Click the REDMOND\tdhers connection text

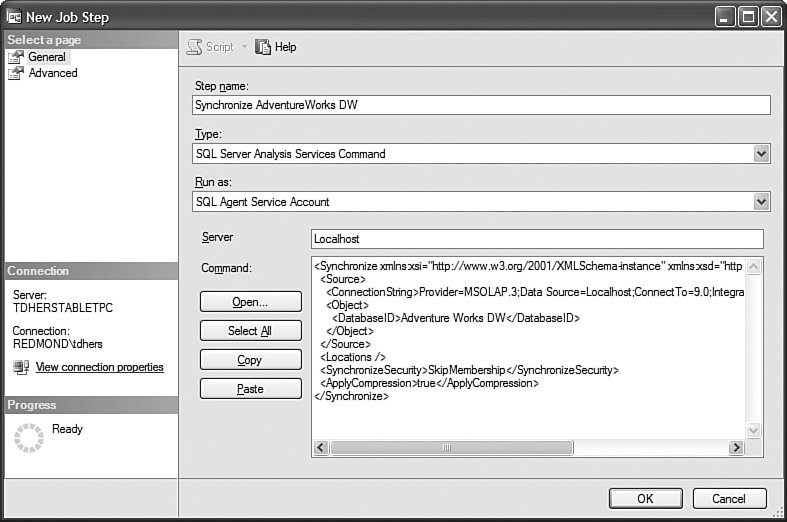[x=58, y=344]
